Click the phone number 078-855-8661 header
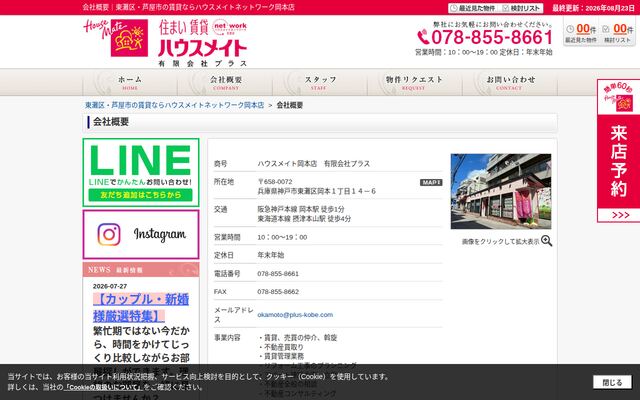640x400 pixels. (492, 37)
